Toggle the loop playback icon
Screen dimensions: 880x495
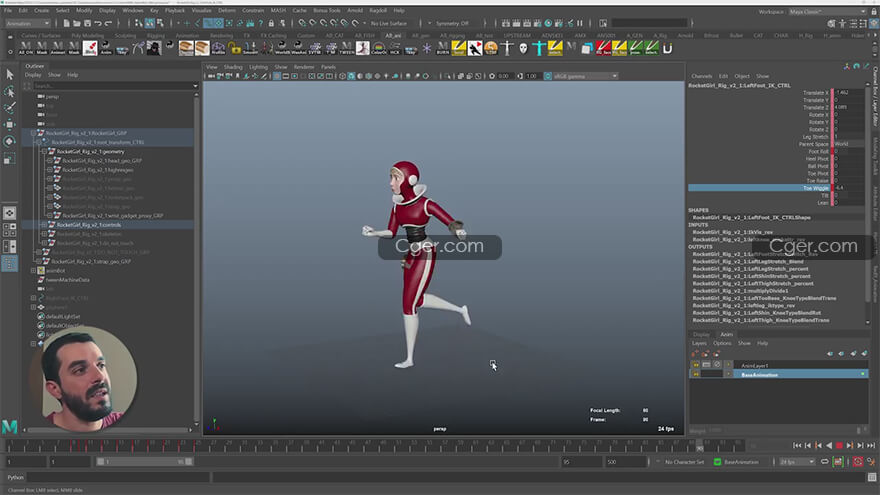coord(824,462)
